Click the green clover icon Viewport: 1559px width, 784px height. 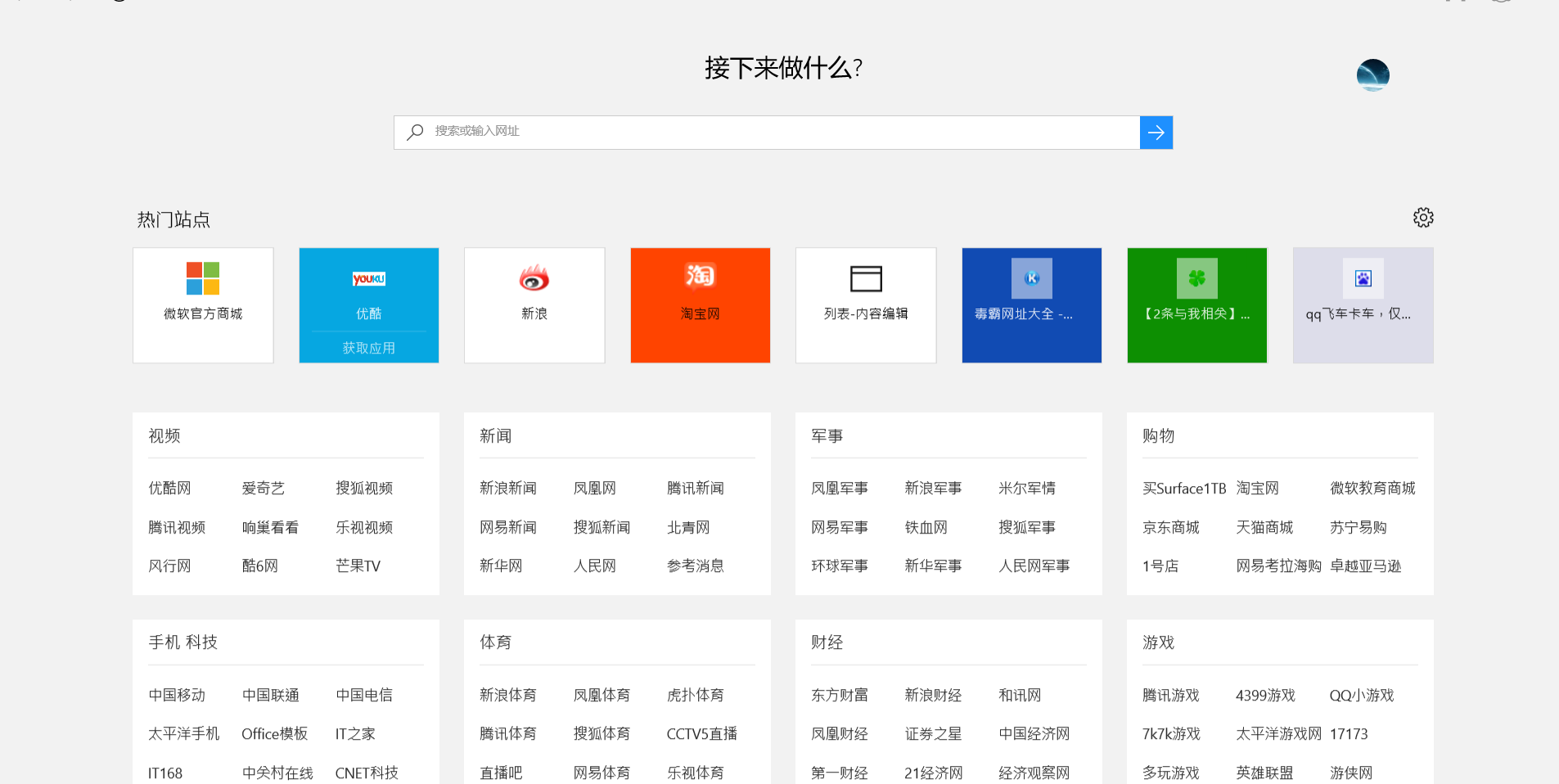1197,278
